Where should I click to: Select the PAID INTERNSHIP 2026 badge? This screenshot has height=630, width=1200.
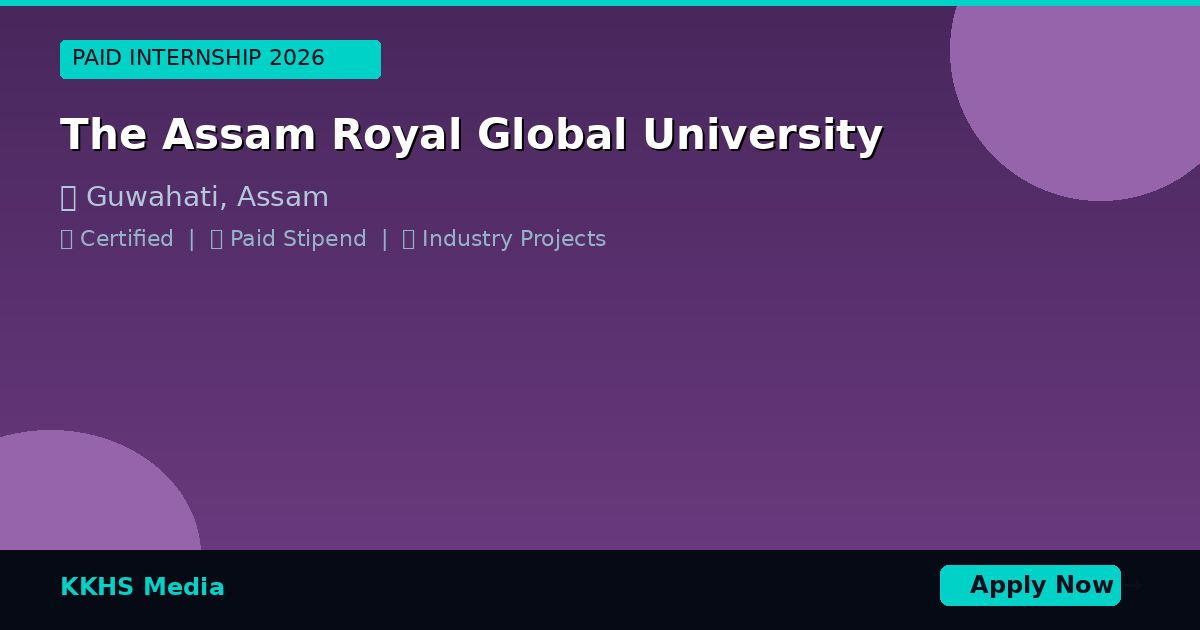[x=220, y=59]
